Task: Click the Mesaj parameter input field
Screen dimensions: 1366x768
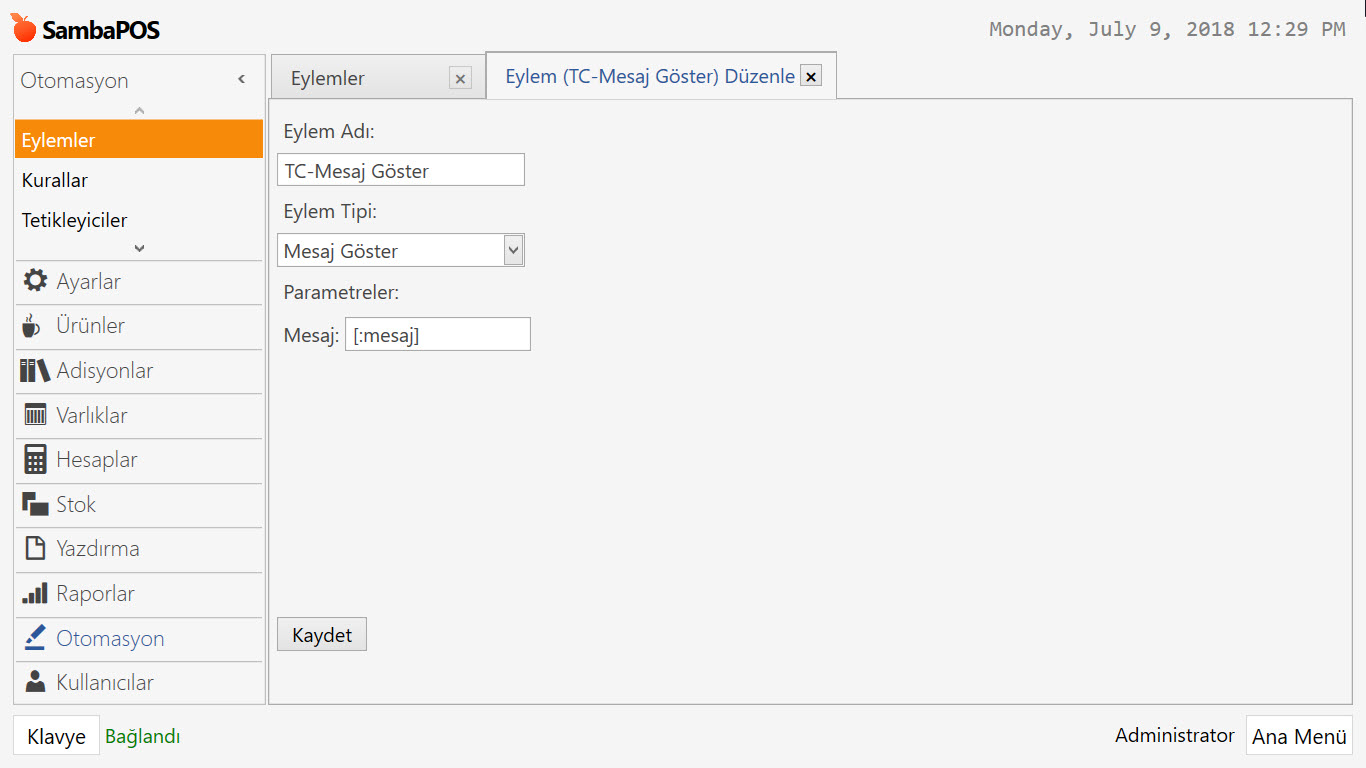Action: pos(437,335)
